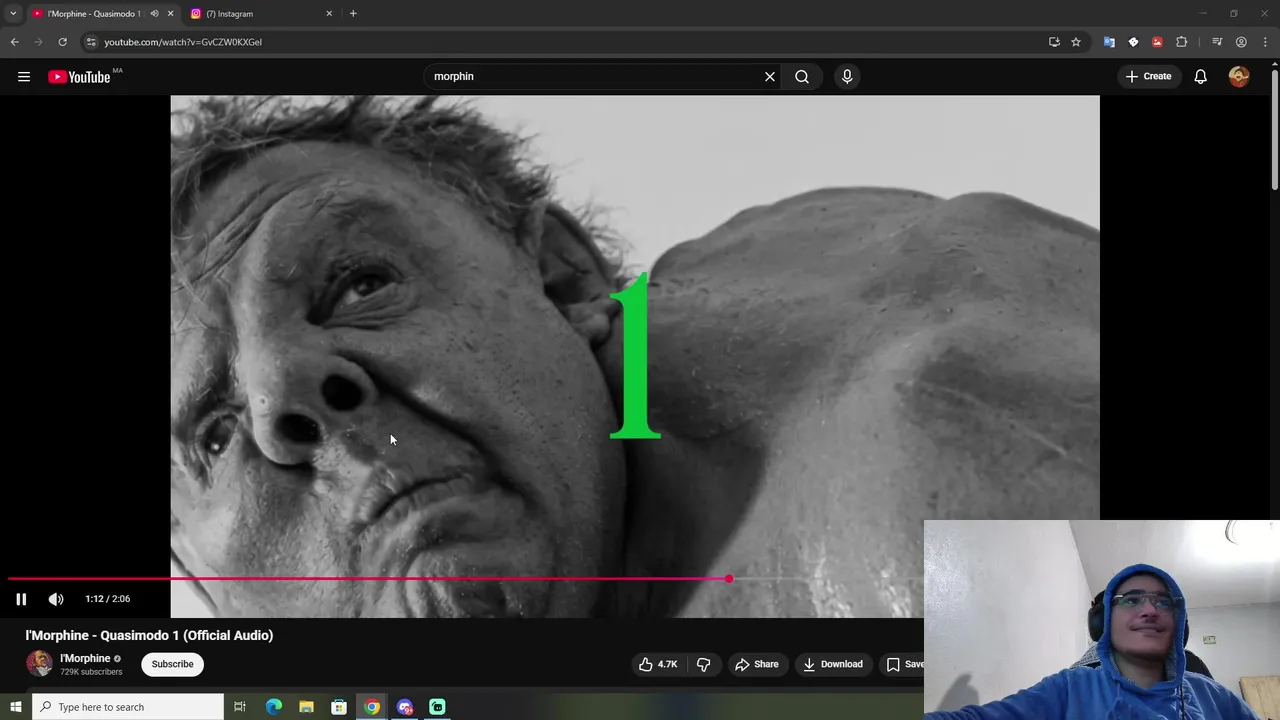
Task: Click the page vertical scrollbar
Action: coord(1274,128)
